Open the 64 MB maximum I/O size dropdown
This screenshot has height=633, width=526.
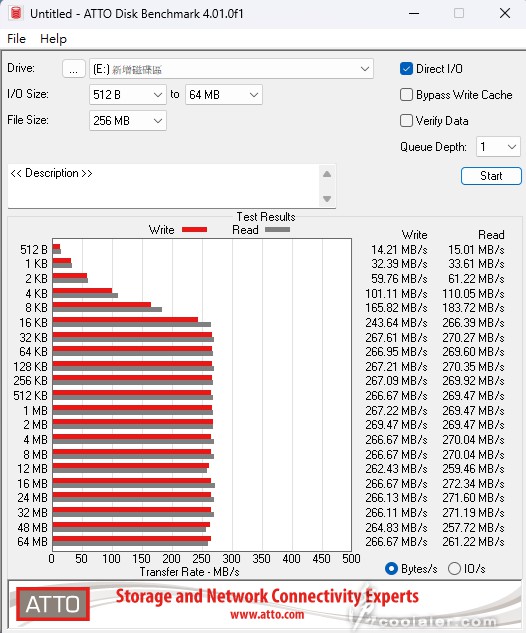224,95
